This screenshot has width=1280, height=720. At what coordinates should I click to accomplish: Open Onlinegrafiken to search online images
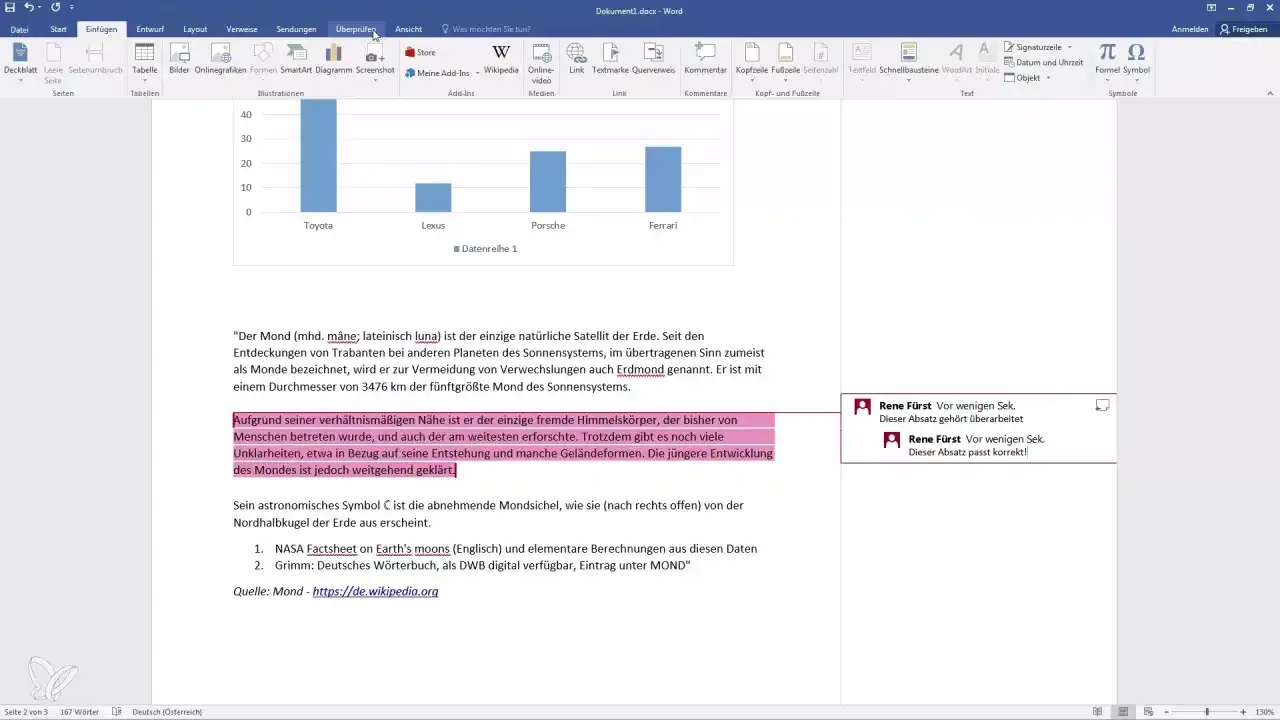click(x=221, y=60)
